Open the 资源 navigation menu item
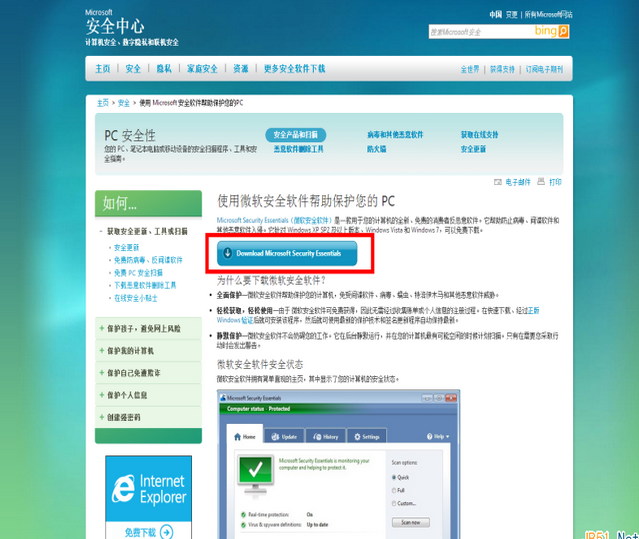This screenshot has height=539, width=639. point(240,68)
